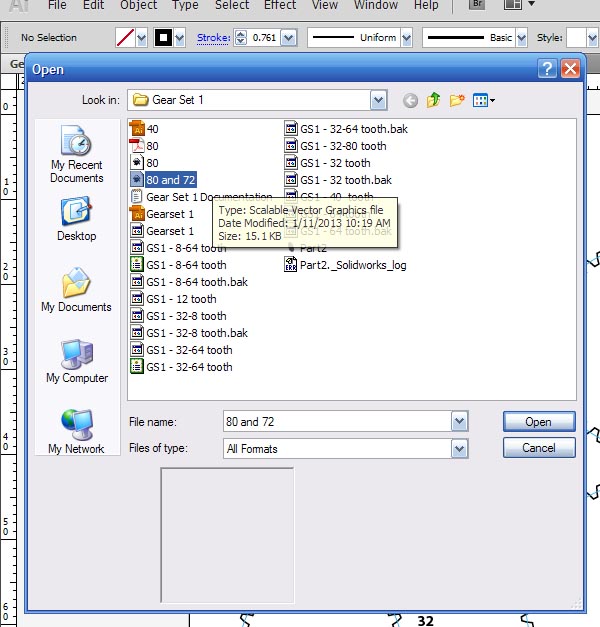The height and width of the screenshot is (627, 600).
Task: Open the Style dropdown arrow
Action: 592,38
